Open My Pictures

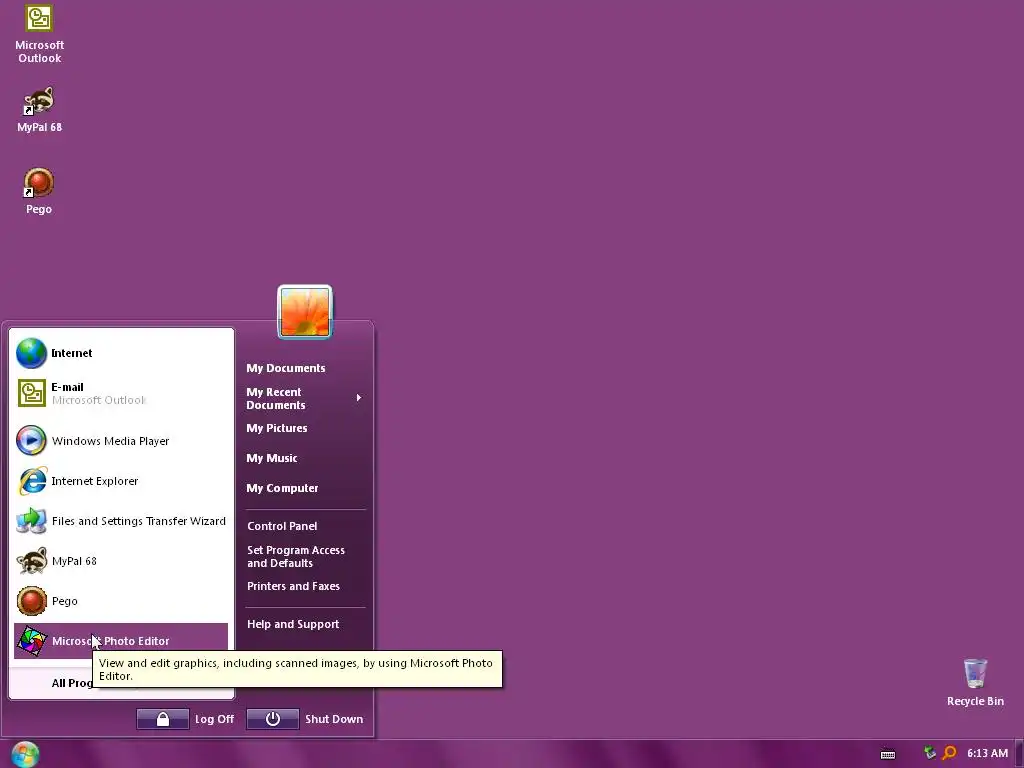coord(277,428)
